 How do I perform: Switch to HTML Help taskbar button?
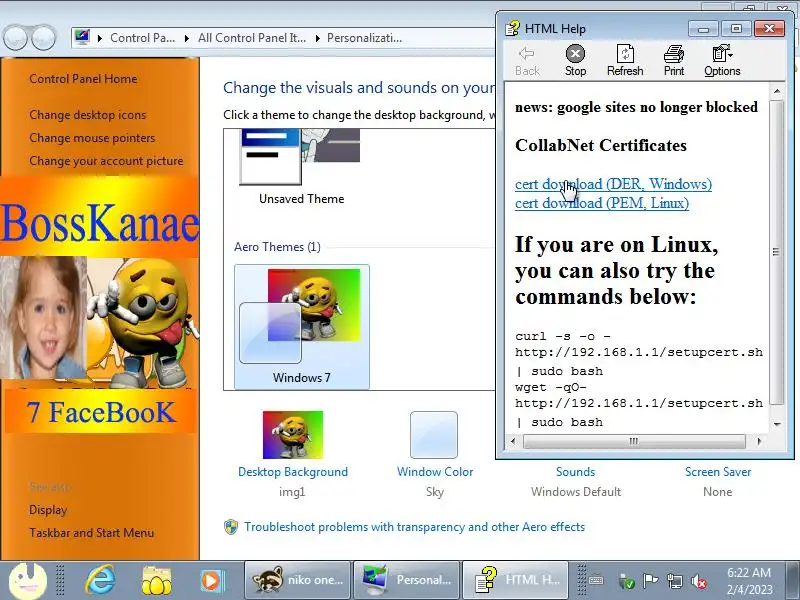click(x=515, y=580)
